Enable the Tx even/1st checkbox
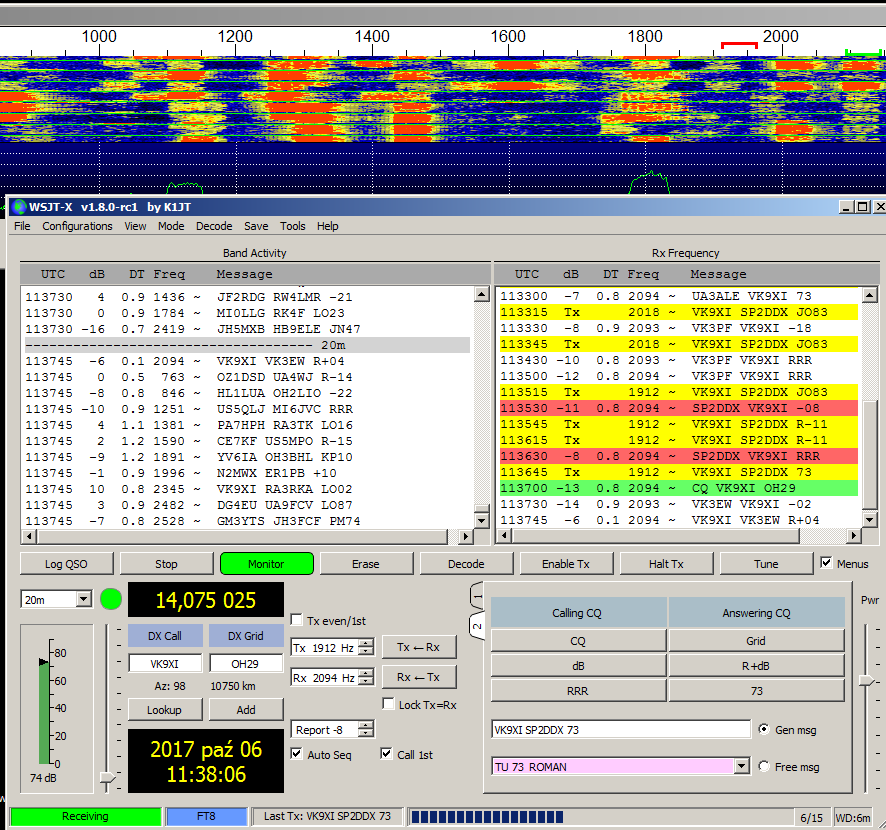 [x=297, y=619]
